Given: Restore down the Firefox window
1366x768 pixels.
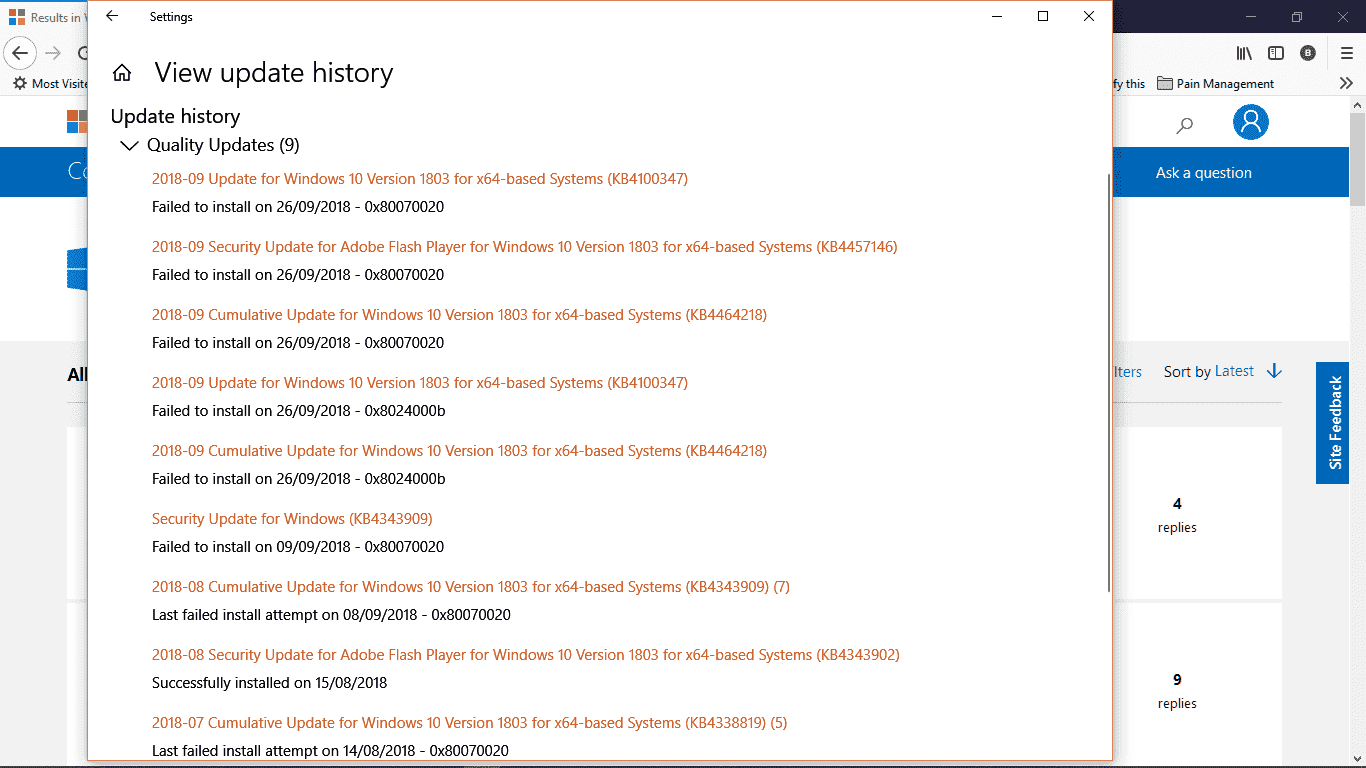Looking at the screenshot, I should coord(1297,17).
